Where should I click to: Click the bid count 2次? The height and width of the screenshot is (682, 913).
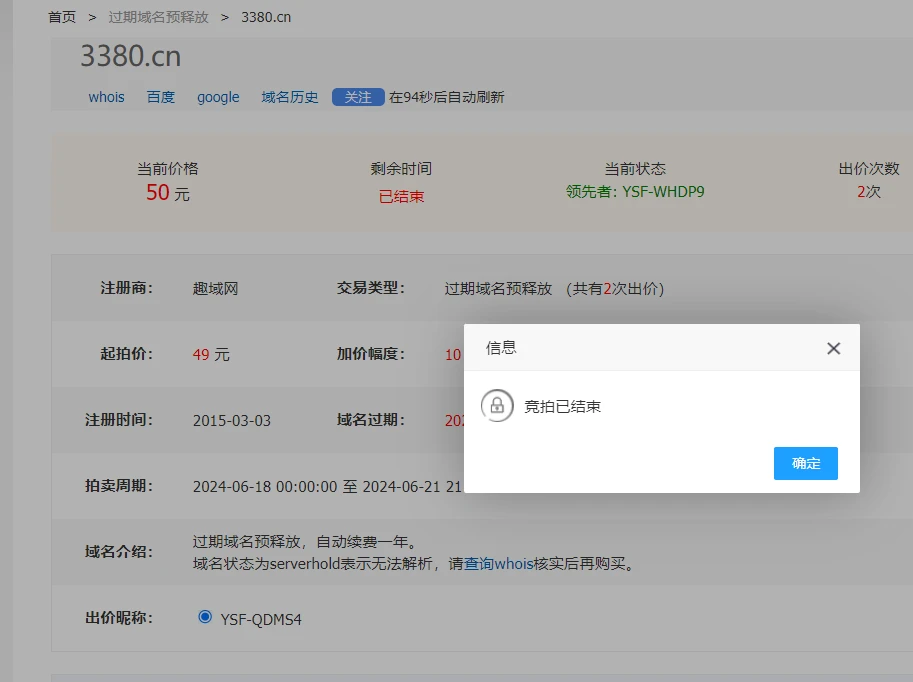(x=868, y=191)
